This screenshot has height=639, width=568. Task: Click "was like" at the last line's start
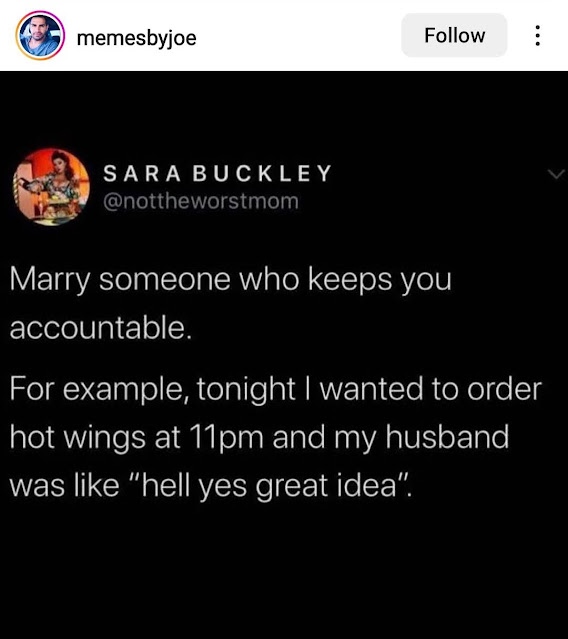click(64, 485)
